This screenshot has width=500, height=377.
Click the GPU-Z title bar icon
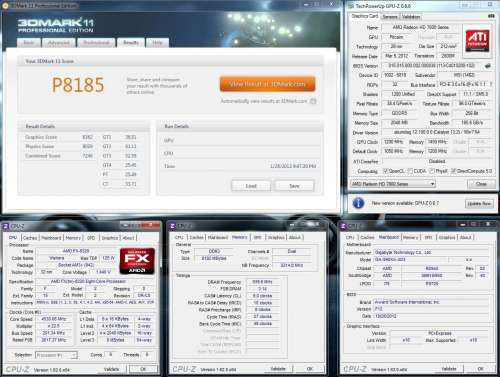pos(351,6)
